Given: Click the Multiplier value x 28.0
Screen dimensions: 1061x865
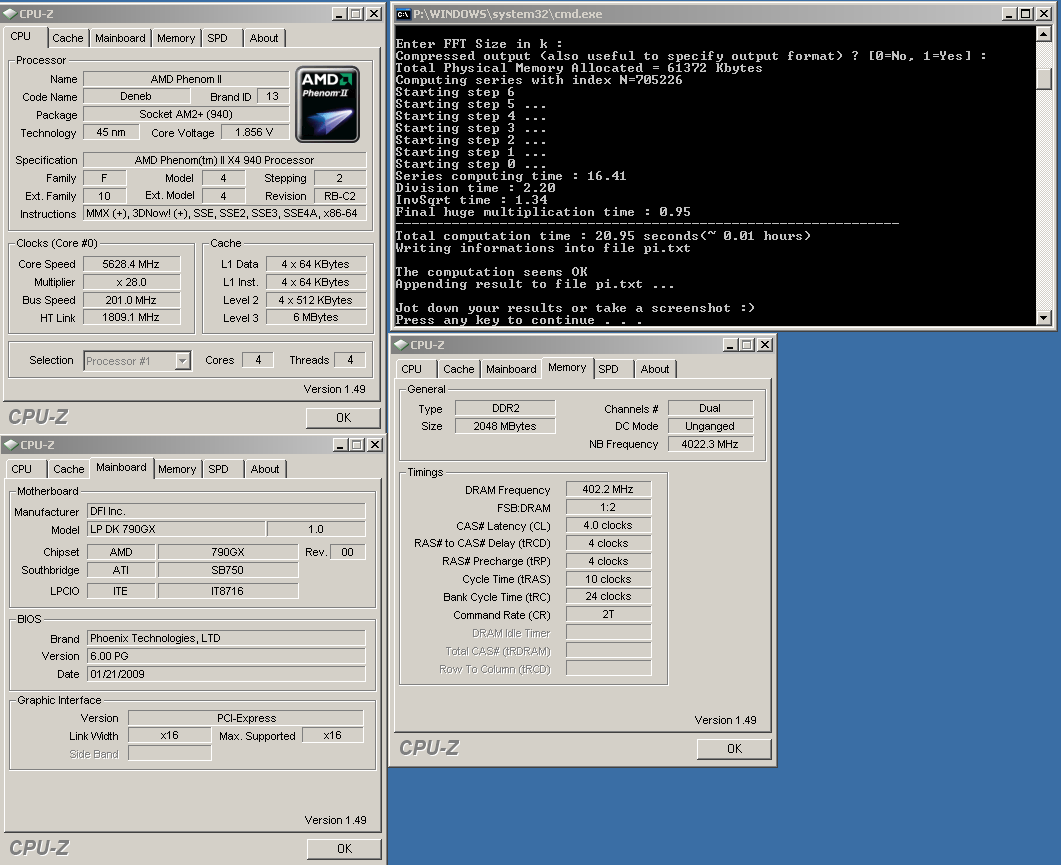Looking at the screenshot, I should coord(131,282).
